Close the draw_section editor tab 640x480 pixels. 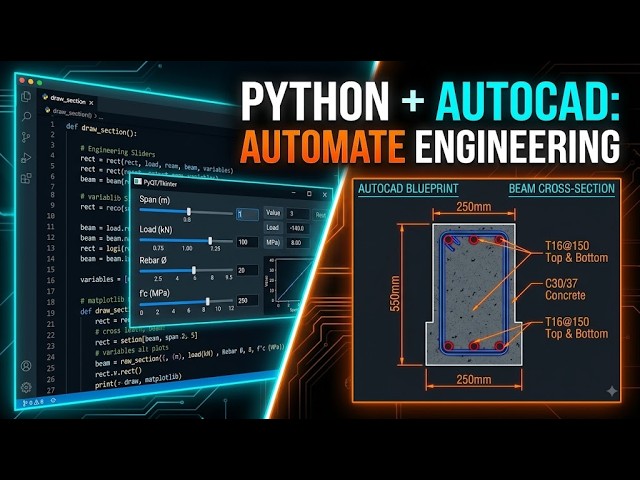91,102
